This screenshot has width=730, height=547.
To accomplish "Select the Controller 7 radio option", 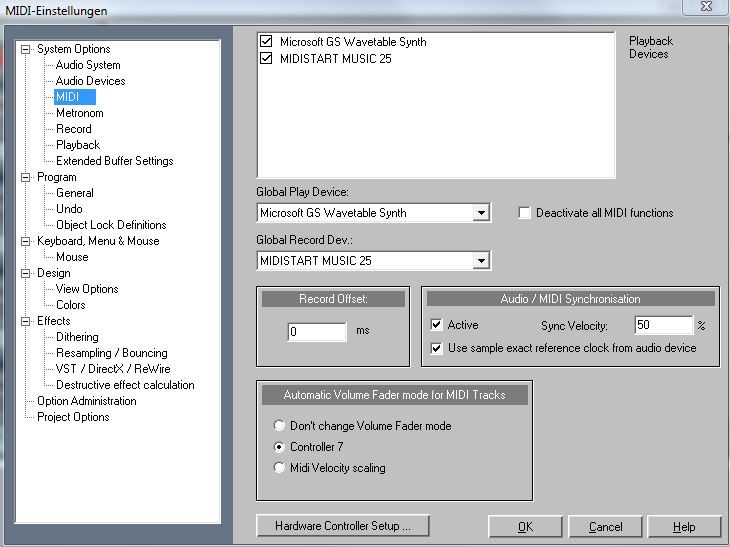I will 279,447.
